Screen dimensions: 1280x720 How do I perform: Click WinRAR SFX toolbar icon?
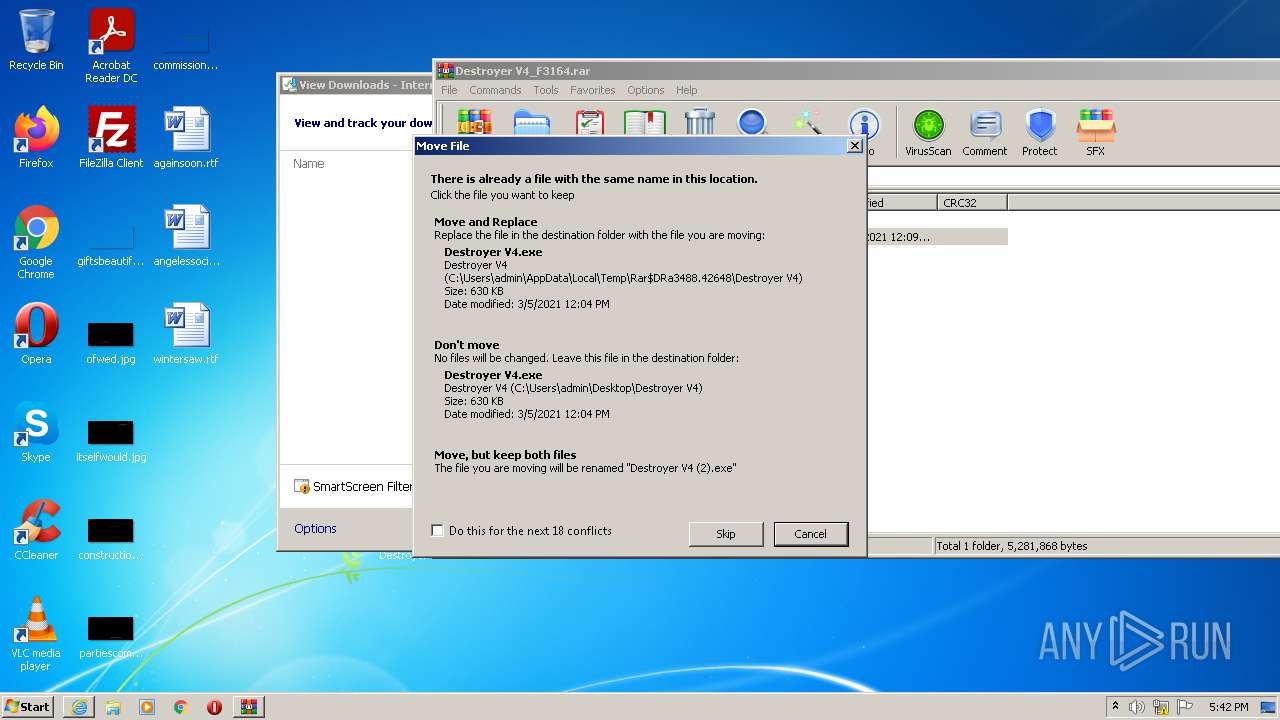pyautogui.click(x=1096, y=133)
